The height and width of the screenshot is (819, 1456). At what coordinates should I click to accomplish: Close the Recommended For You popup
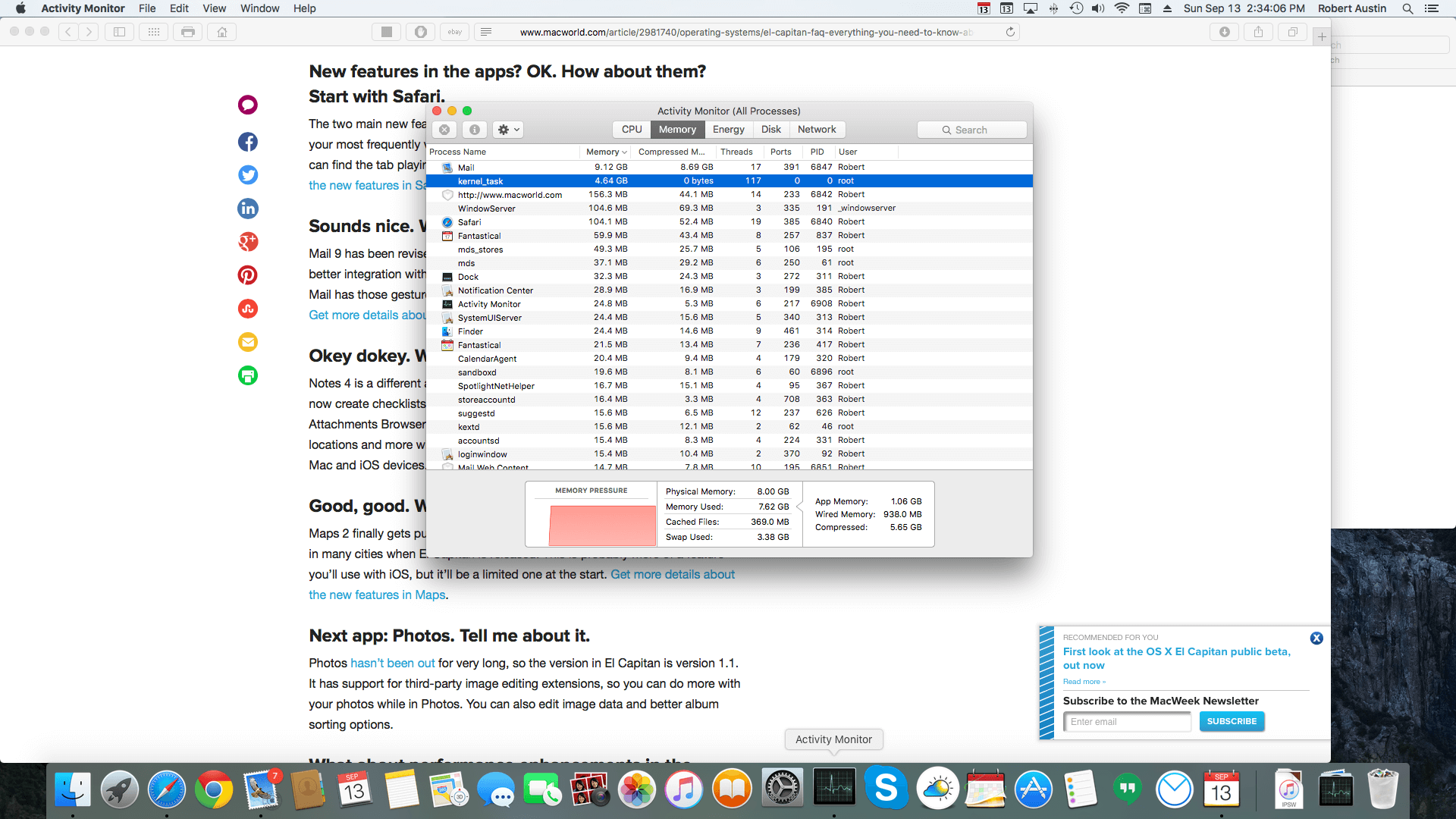1316,639
